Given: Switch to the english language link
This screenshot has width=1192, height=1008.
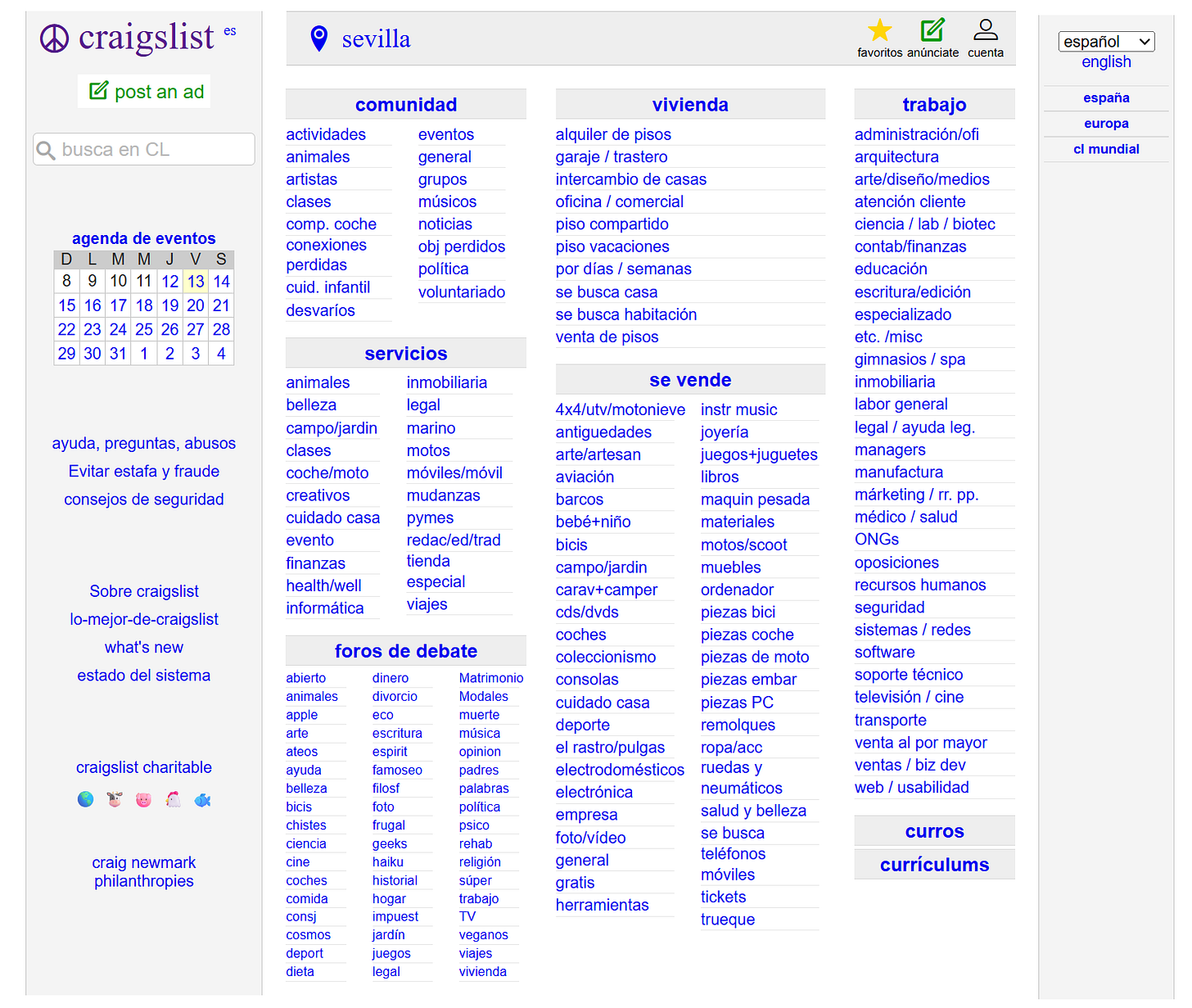Looking at the screenshot, I should click(1106, 62).
